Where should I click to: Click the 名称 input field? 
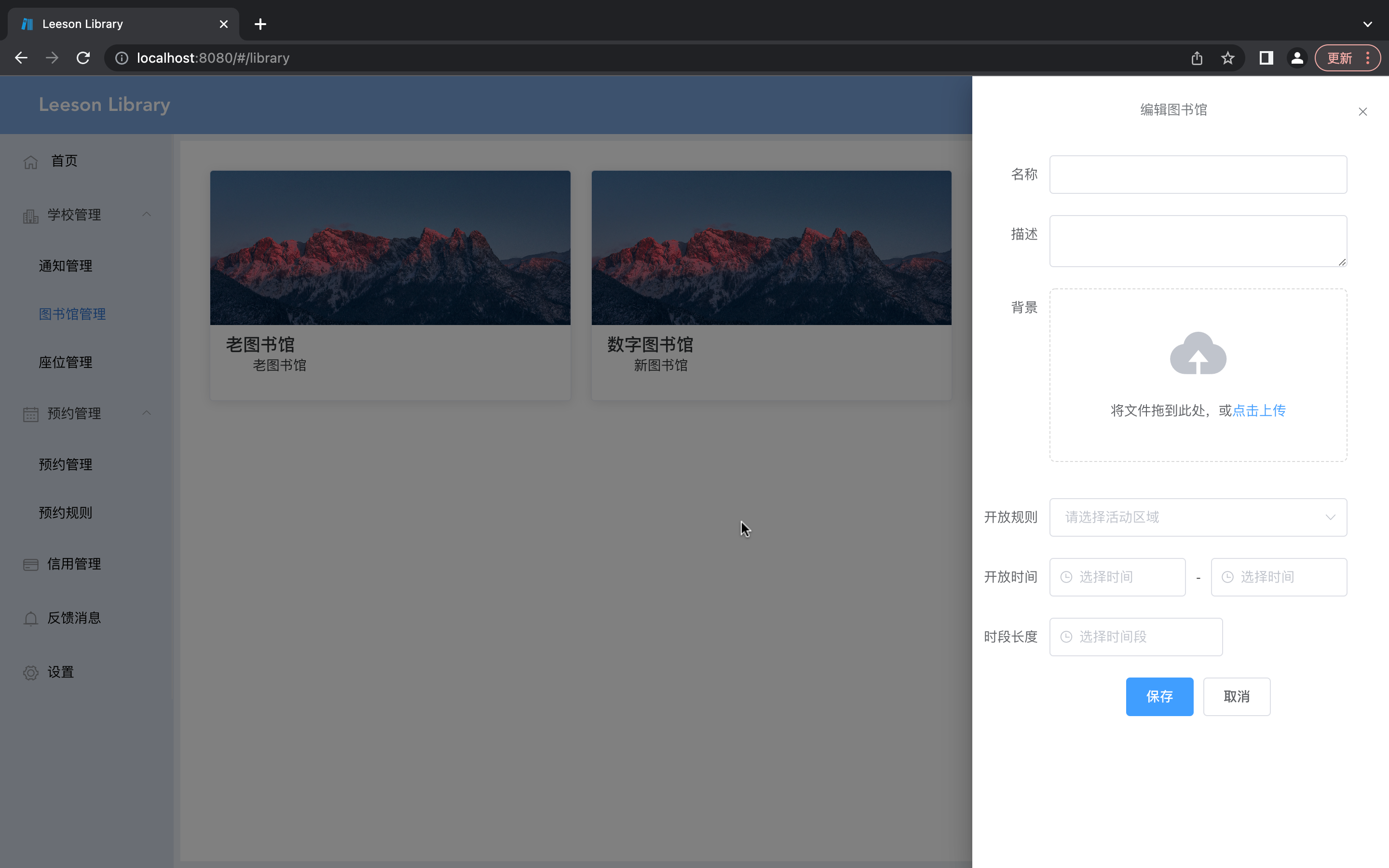click(1198, 174)
